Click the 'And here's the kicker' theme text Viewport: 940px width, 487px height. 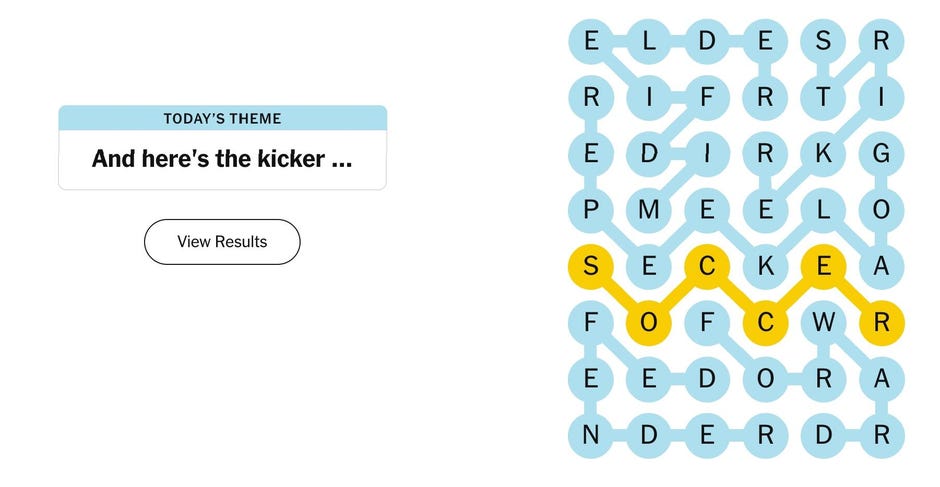(222, 159)
